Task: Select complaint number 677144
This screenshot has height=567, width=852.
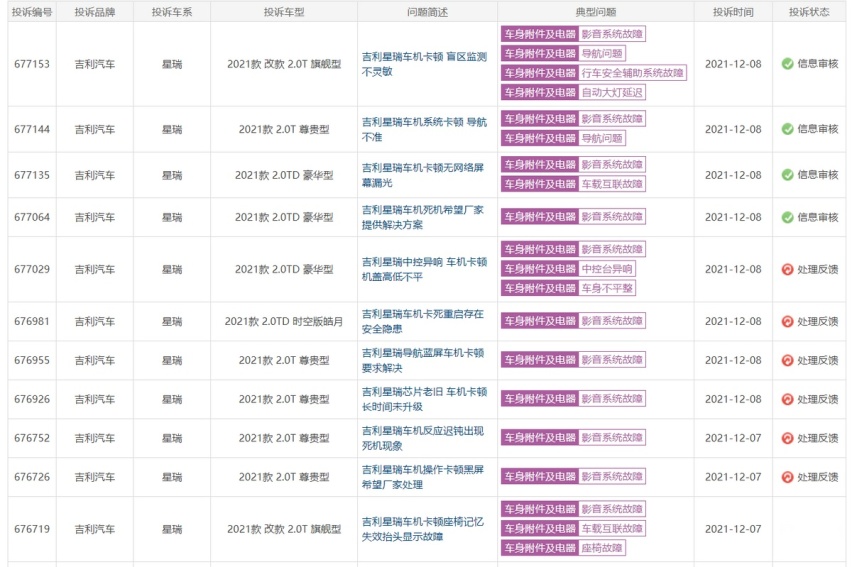Action: (x=32, y=129)
